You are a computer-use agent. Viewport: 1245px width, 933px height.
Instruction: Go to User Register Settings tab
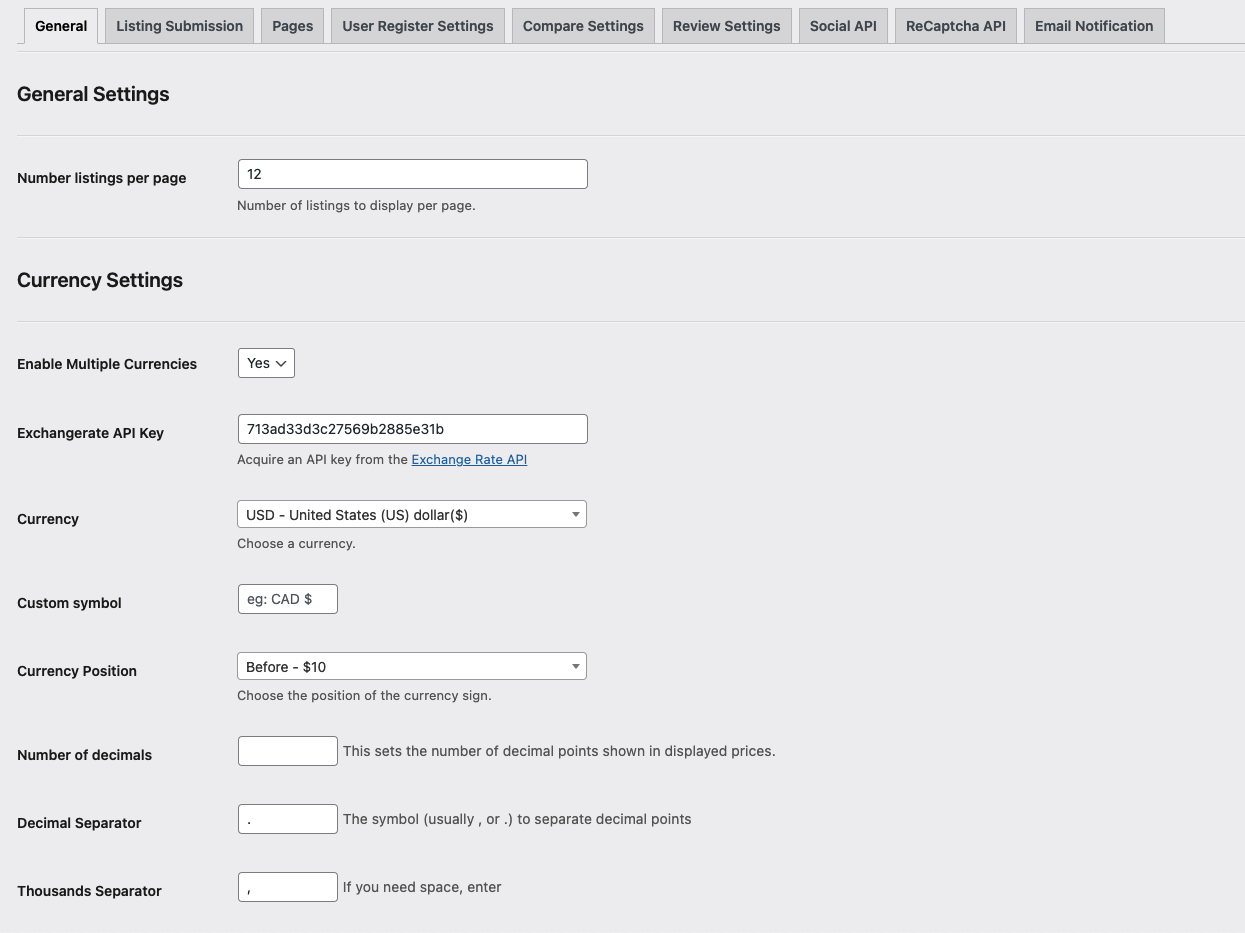click(417, 26)
